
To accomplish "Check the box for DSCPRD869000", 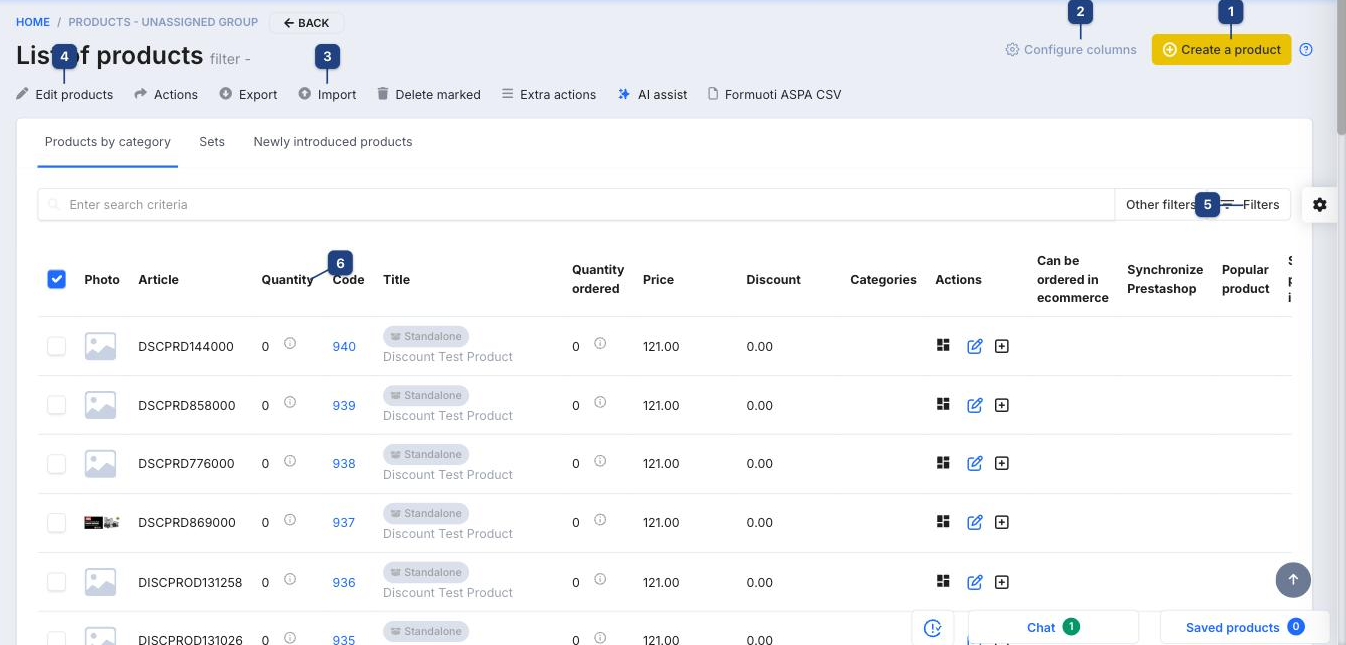I will 57,522.
